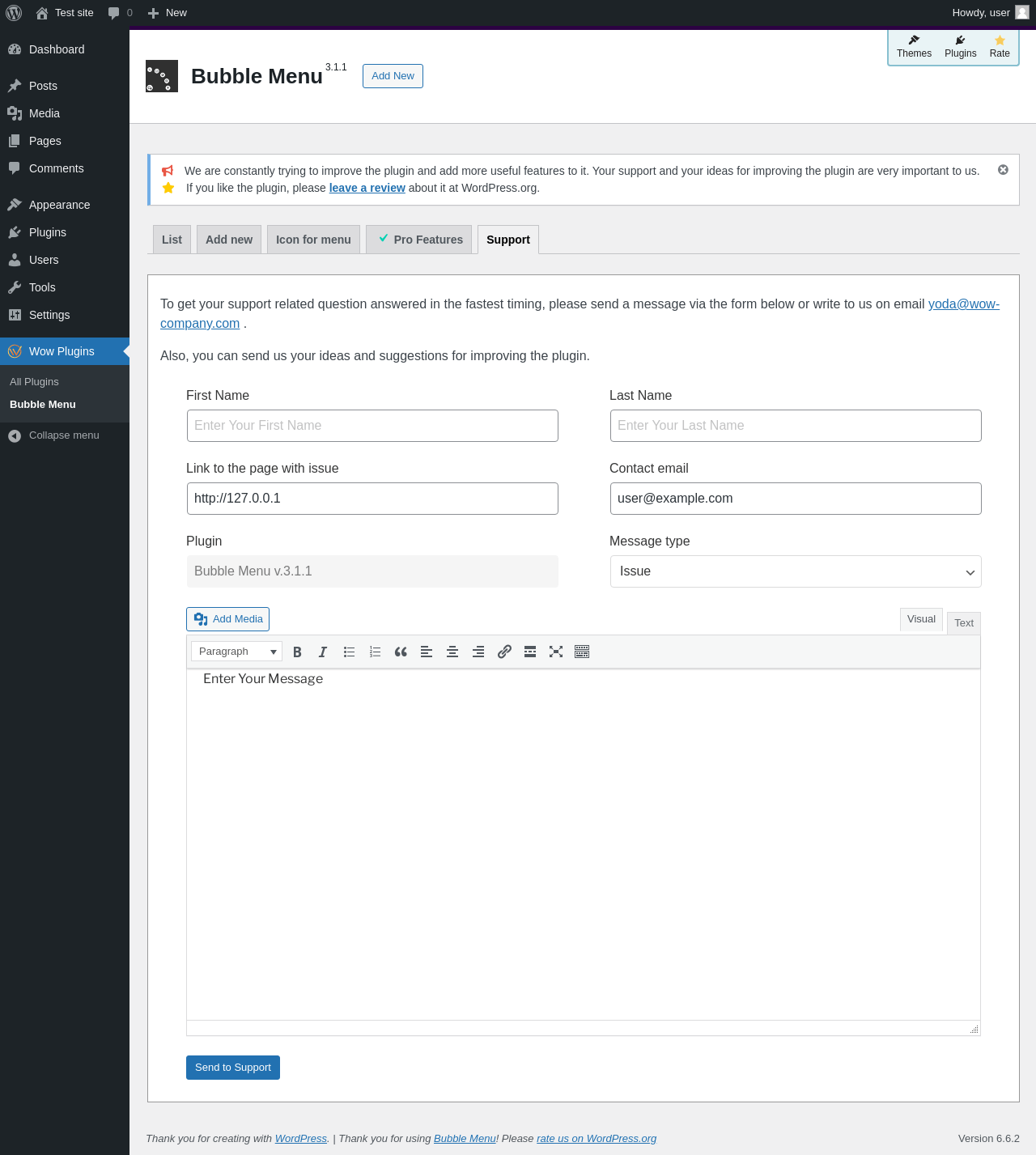Image resolution: width=1036 pixels, height=1155 pixels.
Task: Click the editor resize handle
Action: point(974,1030)
